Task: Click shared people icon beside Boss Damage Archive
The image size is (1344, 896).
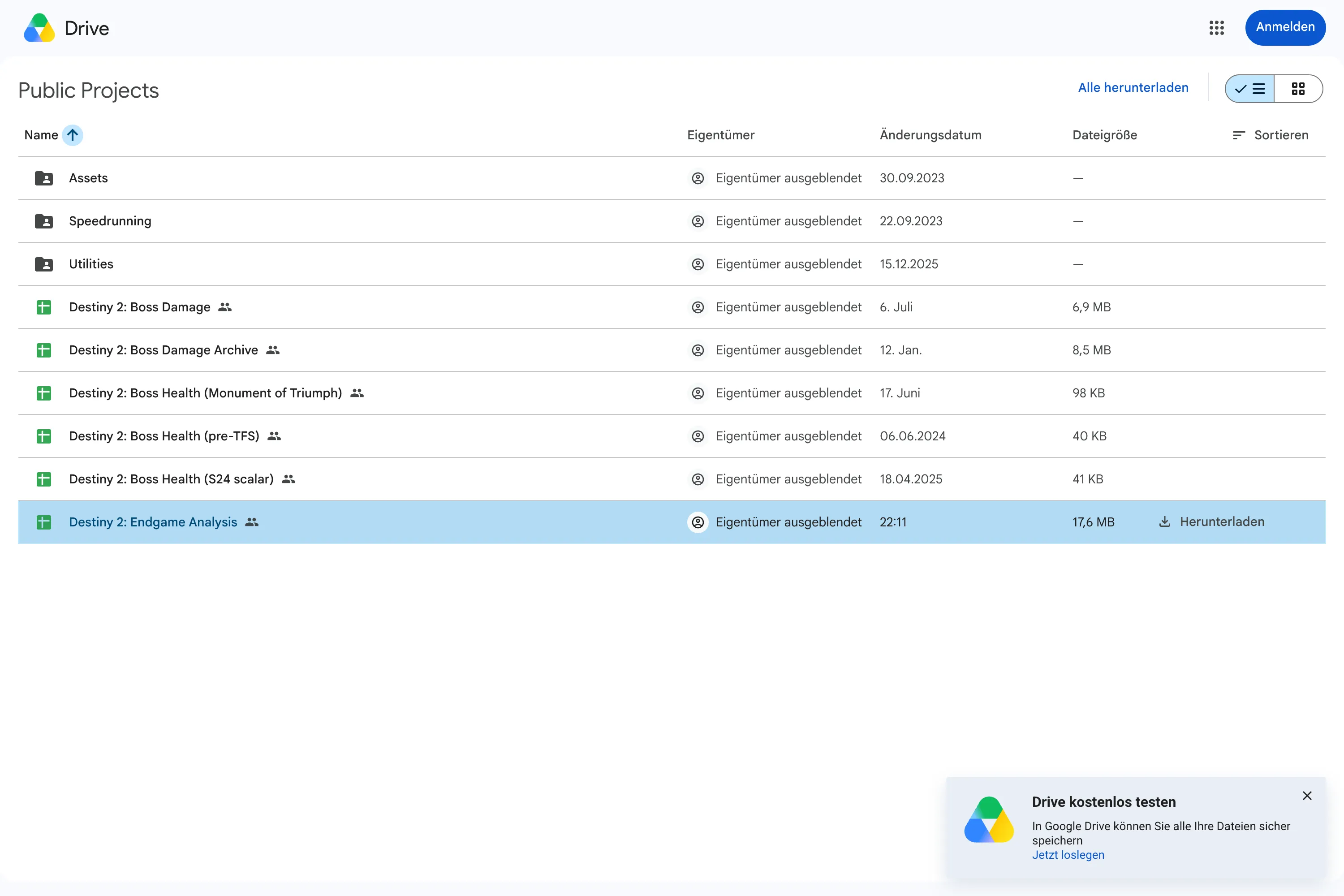Action: point(273,350)
